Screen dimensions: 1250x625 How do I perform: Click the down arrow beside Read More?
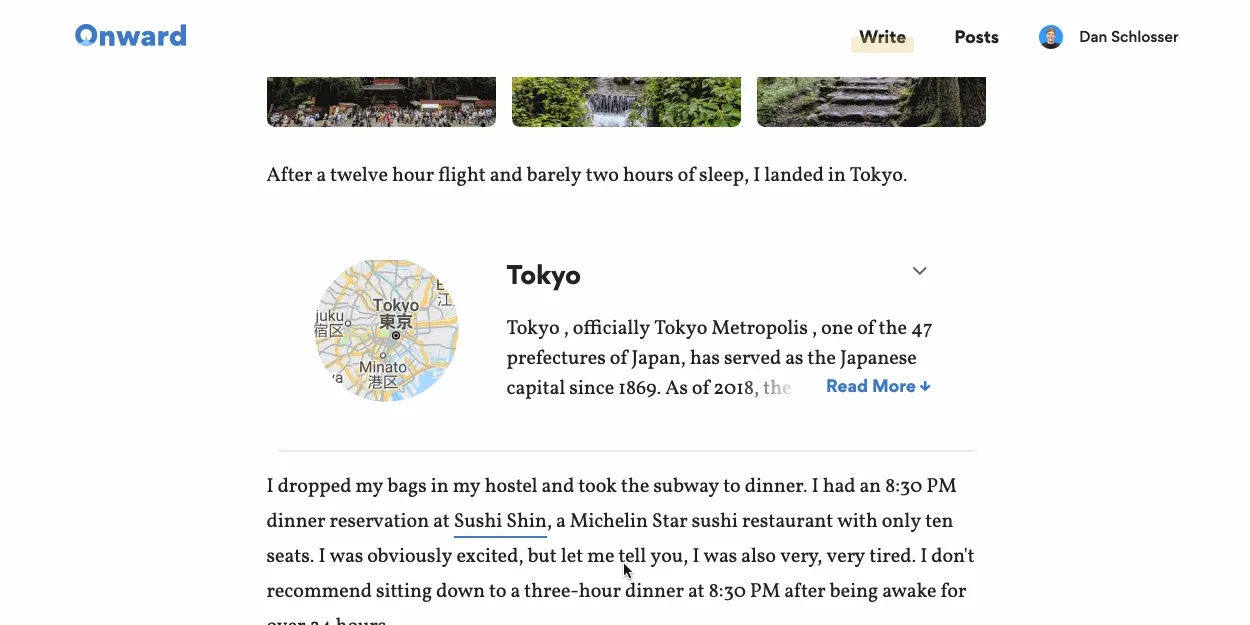[x=926, y=387]
